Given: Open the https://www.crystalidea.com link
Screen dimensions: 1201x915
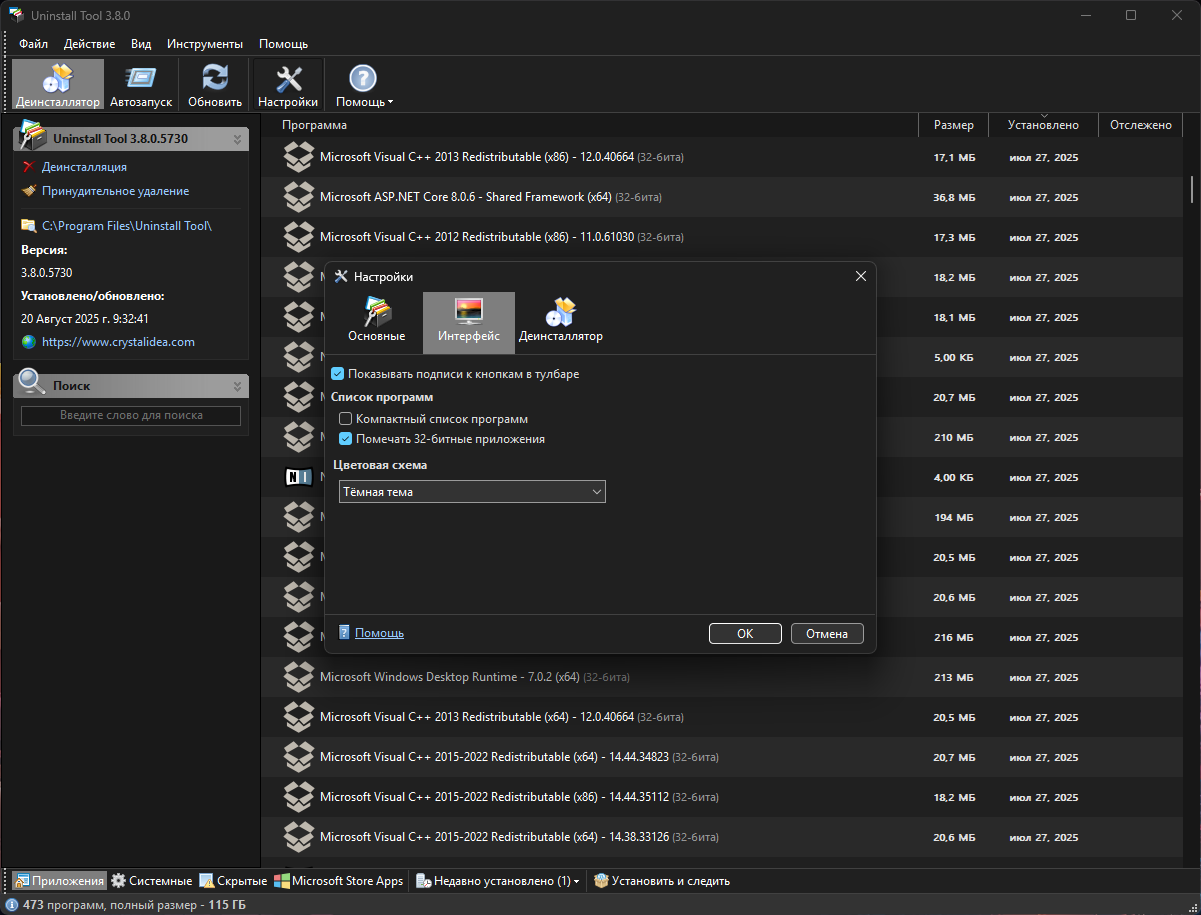Looking at the screenshot, I should (x=118, y=342).
